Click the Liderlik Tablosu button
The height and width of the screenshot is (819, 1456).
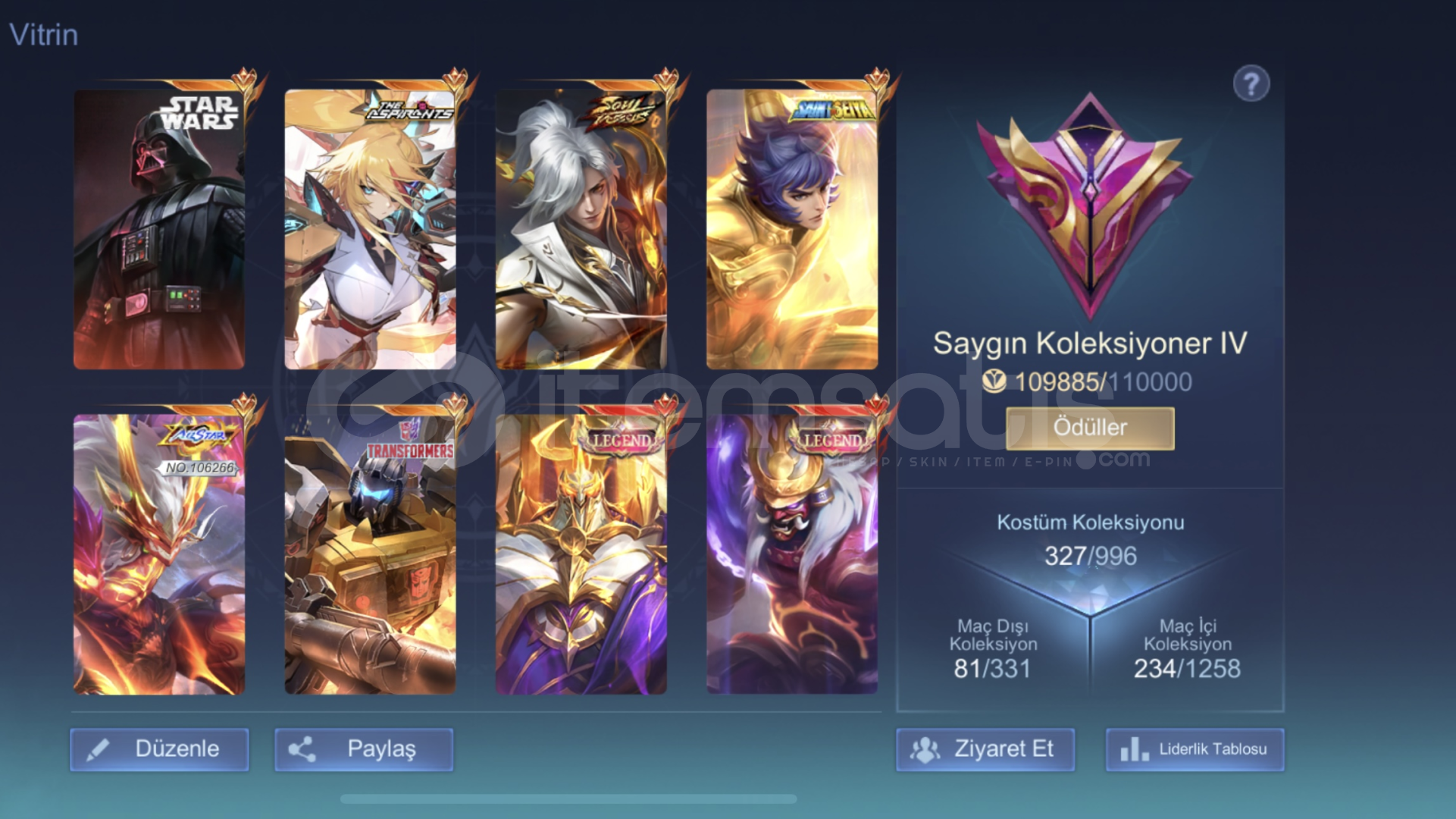(x=1195, y=749)
